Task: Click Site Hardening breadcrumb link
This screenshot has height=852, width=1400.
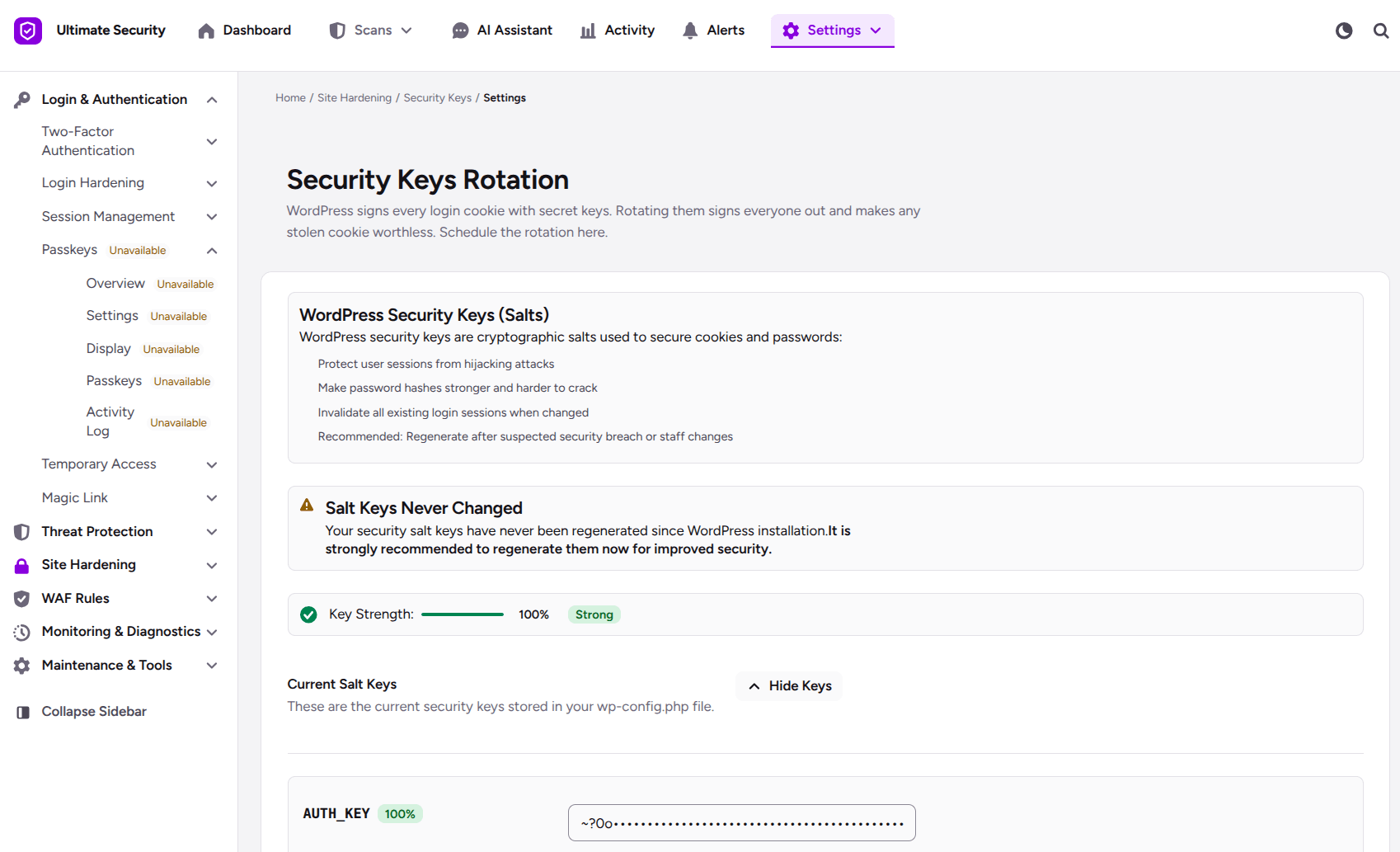Action: [355, 98]
